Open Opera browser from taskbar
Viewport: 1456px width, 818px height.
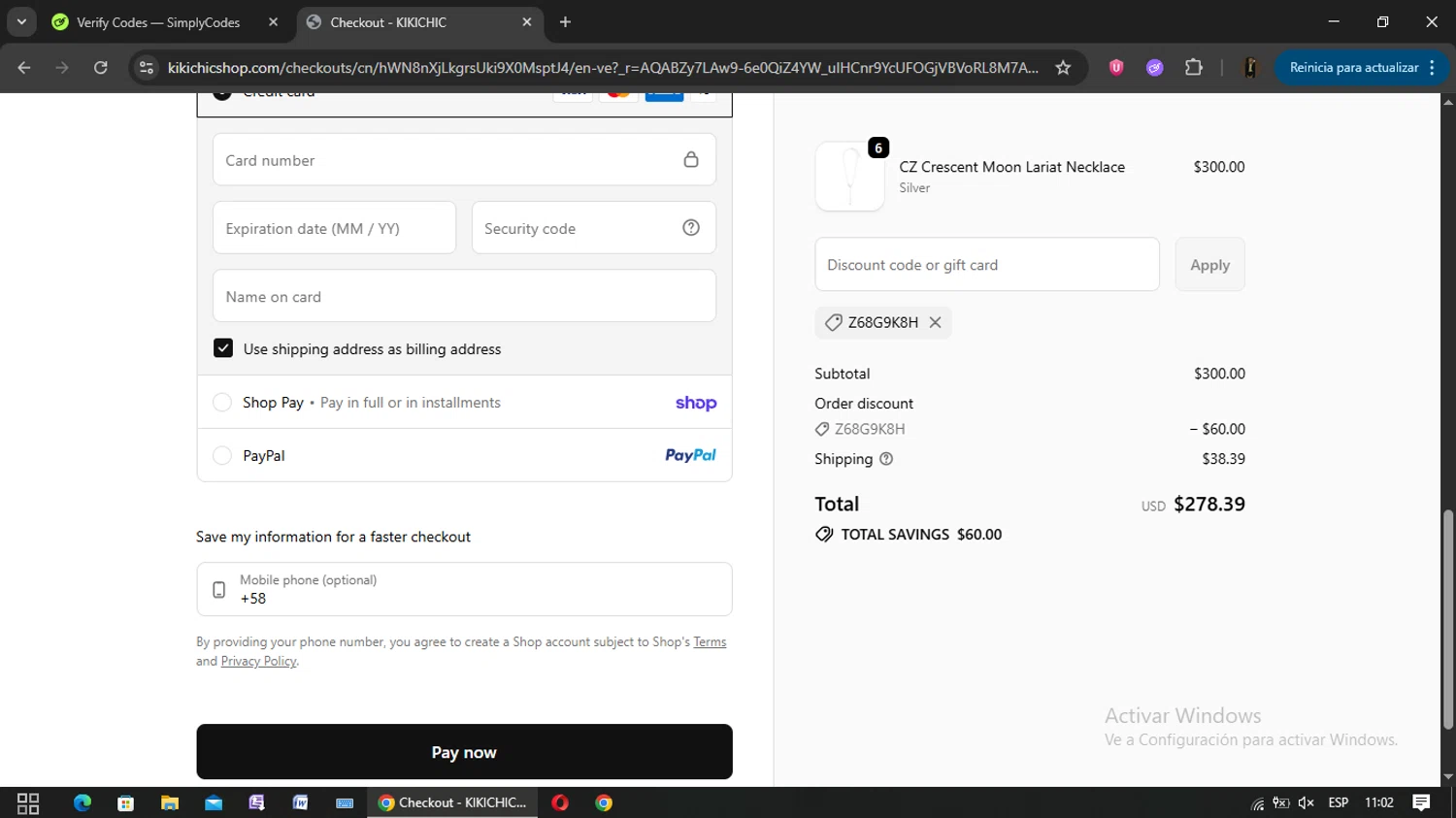[560, 802]
